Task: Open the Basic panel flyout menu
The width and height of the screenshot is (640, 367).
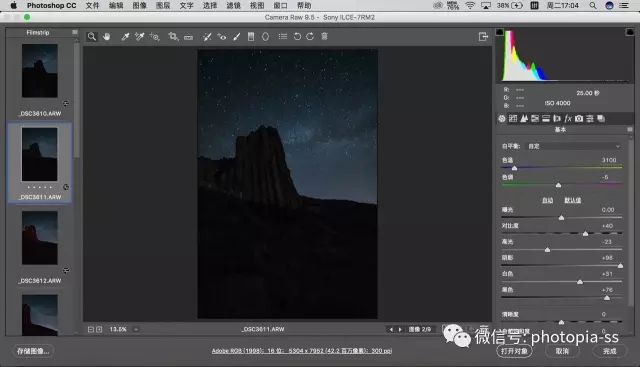Action: [630, 130]
